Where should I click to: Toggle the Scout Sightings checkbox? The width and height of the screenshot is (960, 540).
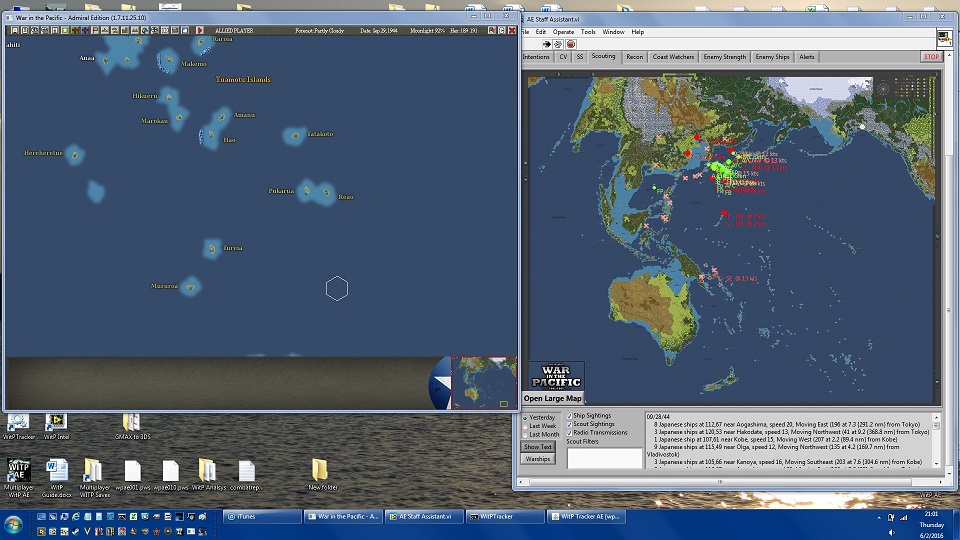coord(569,424)
